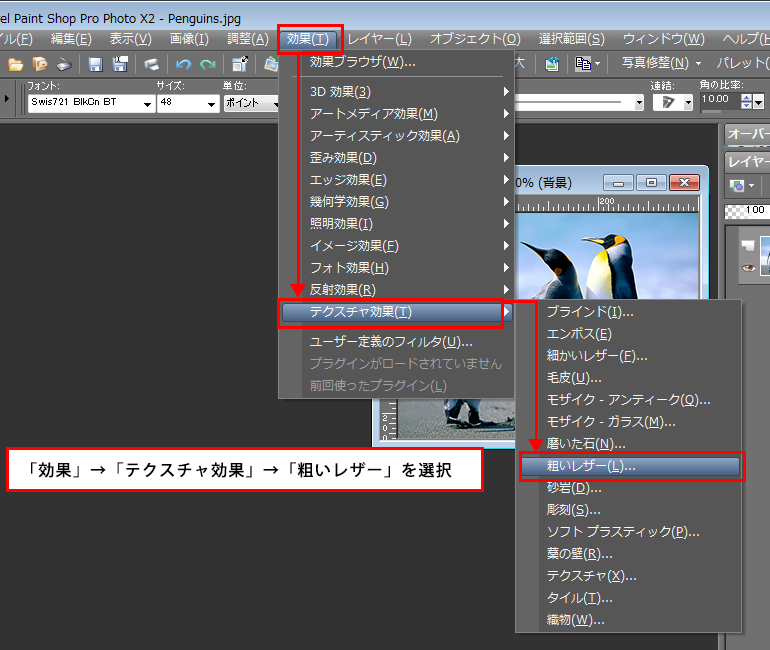Open the 照明効果(I) submenu
770x650 pixels.
point(396,224)
